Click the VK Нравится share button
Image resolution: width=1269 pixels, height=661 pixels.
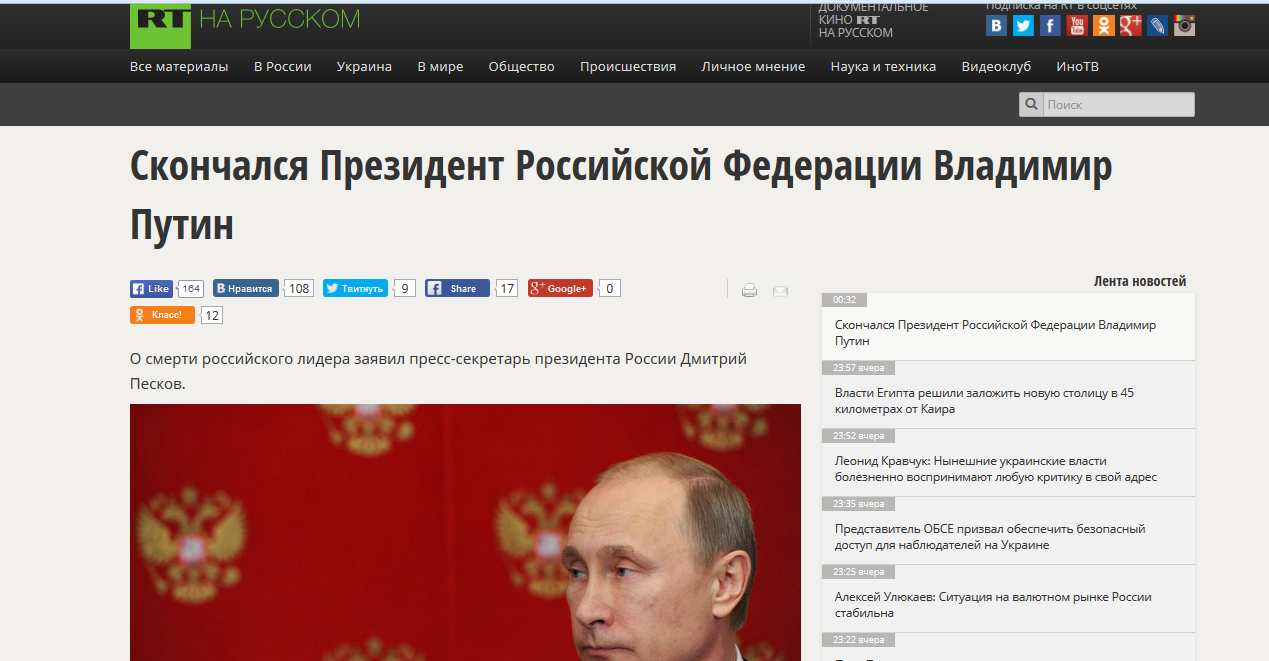coord(246,289)
